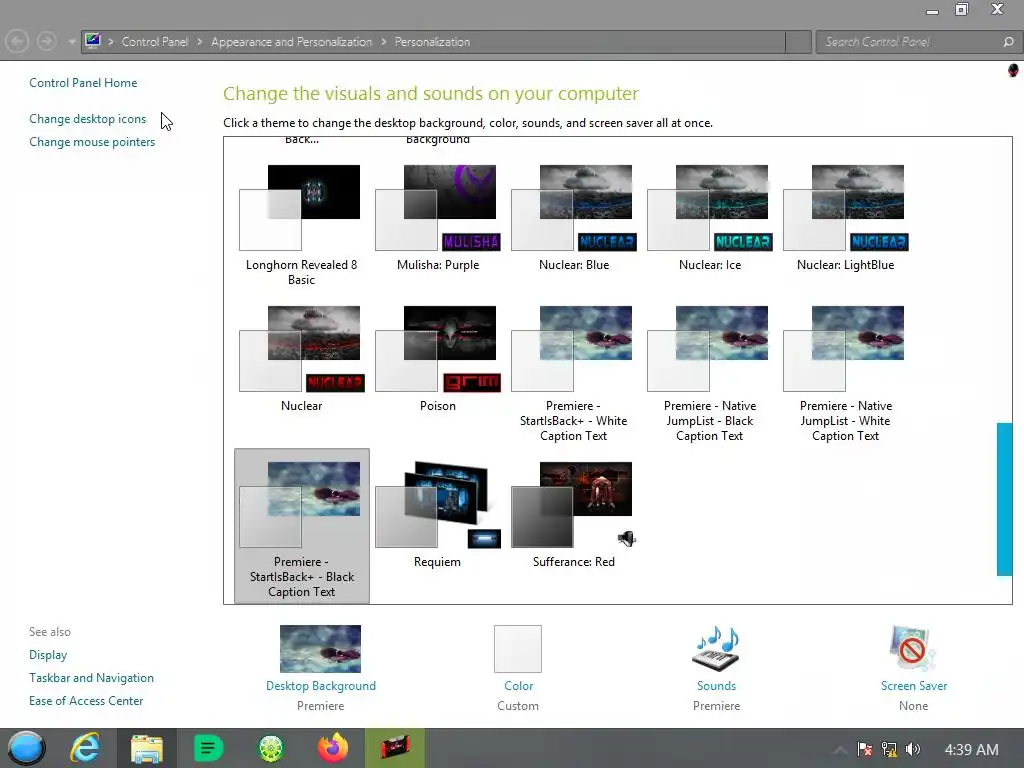This screenshot has height=768, width=1024.
Task: Open Ease of Access Center
Action: click(x=86, y=701)
